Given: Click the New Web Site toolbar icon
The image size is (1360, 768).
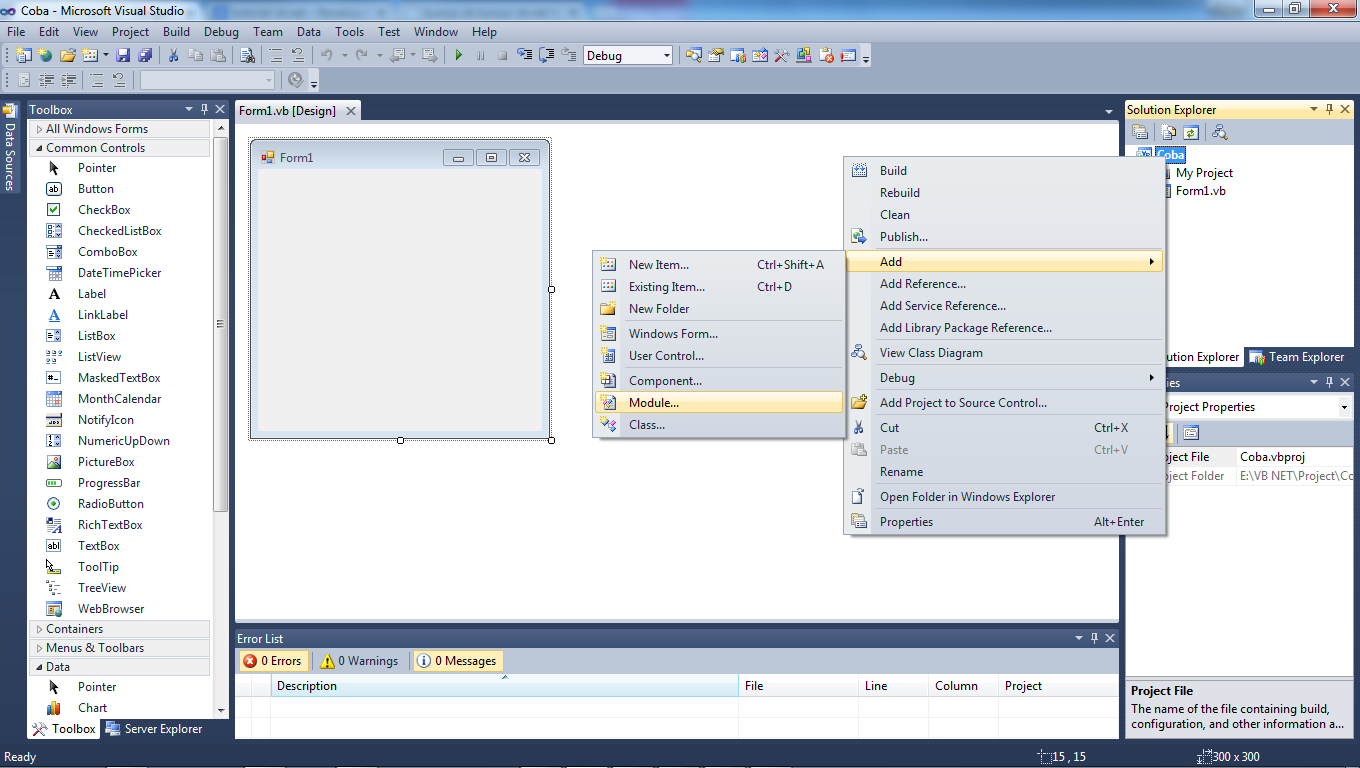Looking at the screenshot, I should click(46, 56).
